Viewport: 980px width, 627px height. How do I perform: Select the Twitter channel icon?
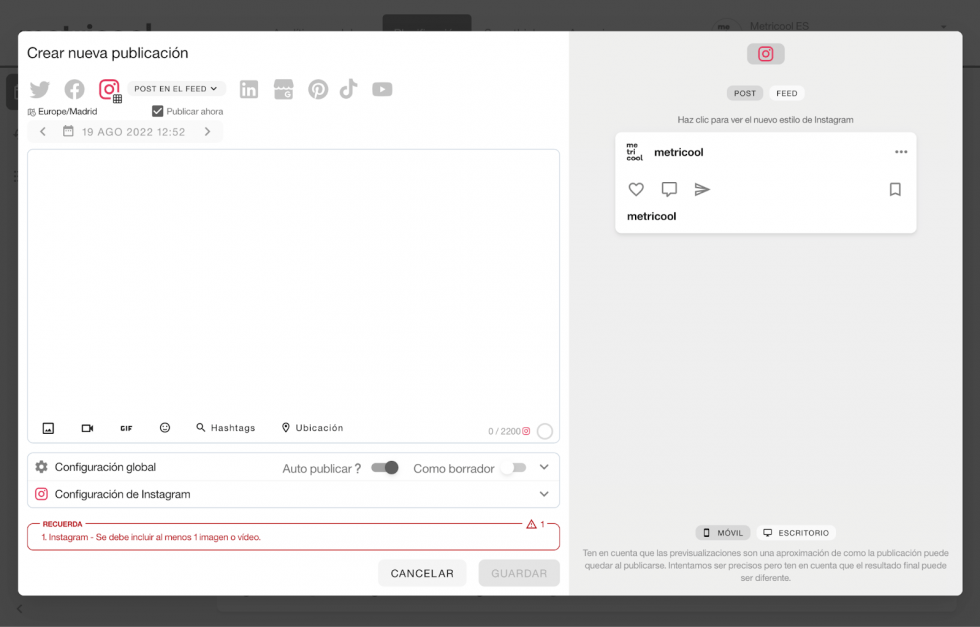[40, 89]
